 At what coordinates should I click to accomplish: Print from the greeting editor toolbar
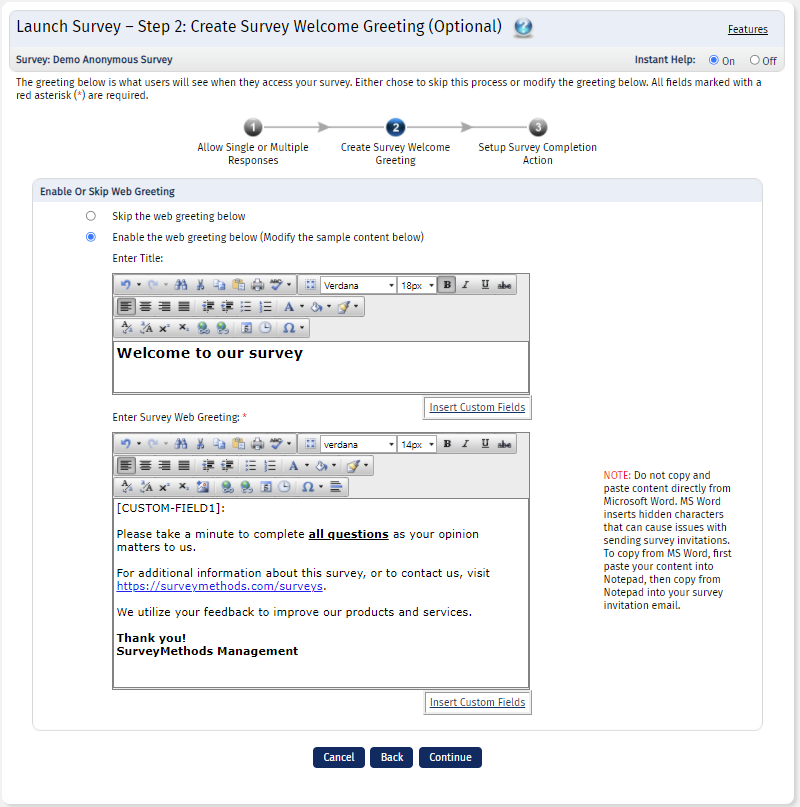tap(257, 444)
